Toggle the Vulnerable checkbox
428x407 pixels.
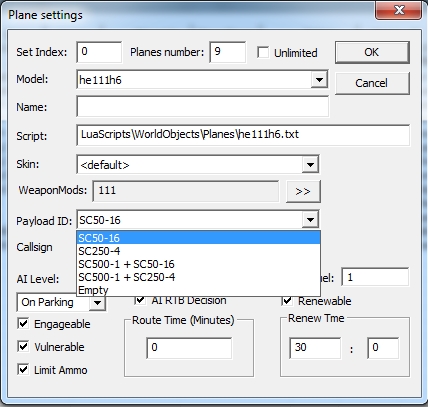pos(23,347)
